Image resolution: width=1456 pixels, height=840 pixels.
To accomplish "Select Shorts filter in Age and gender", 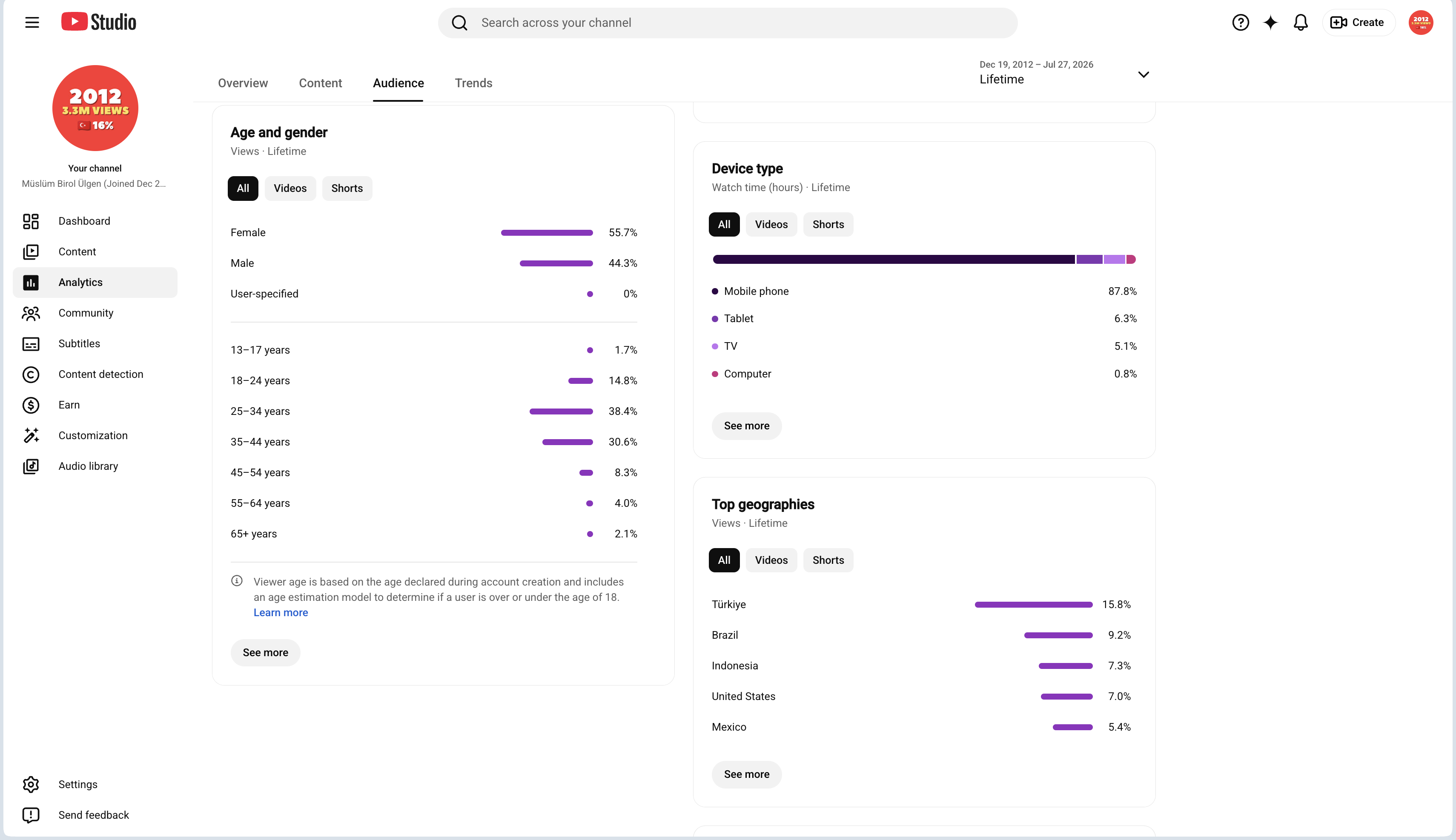I will pyautogui.click(x=347, y=188).
